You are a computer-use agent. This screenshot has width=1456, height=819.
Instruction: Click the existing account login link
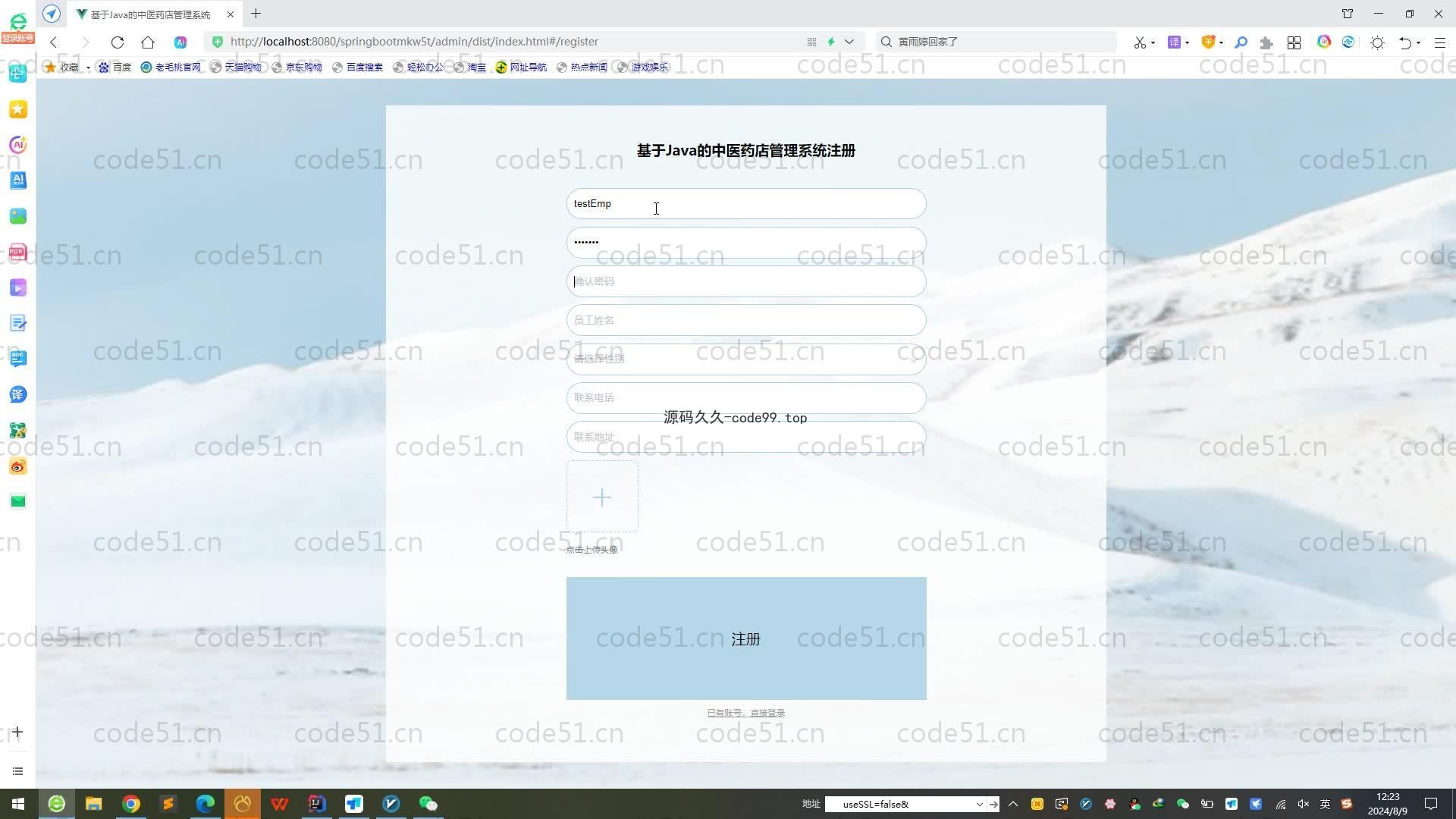(x=745, y=713)
